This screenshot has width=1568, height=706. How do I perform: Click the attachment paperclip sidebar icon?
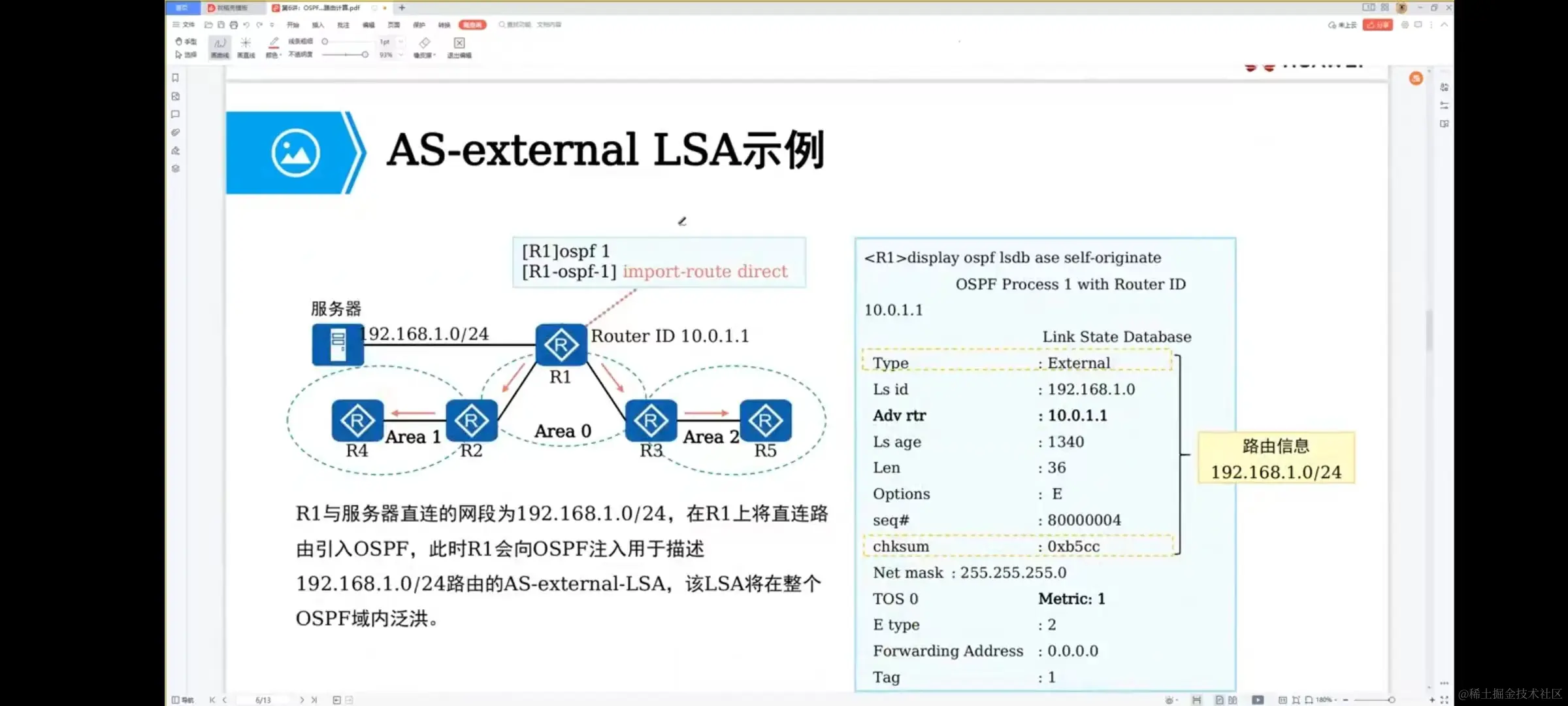coord(175,133)
